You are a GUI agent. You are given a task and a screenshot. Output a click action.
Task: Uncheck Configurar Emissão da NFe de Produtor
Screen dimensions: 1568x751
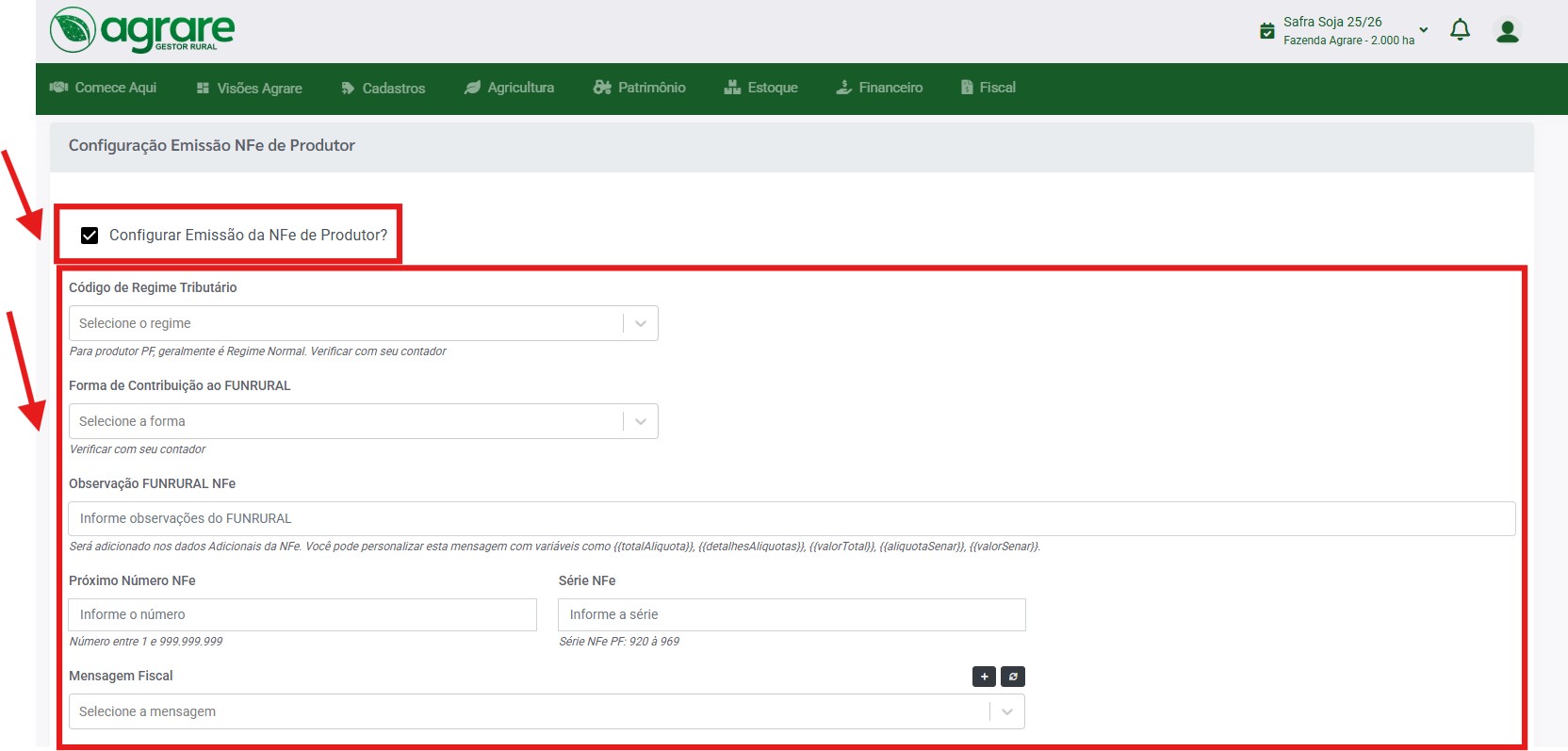click(90, 236)
